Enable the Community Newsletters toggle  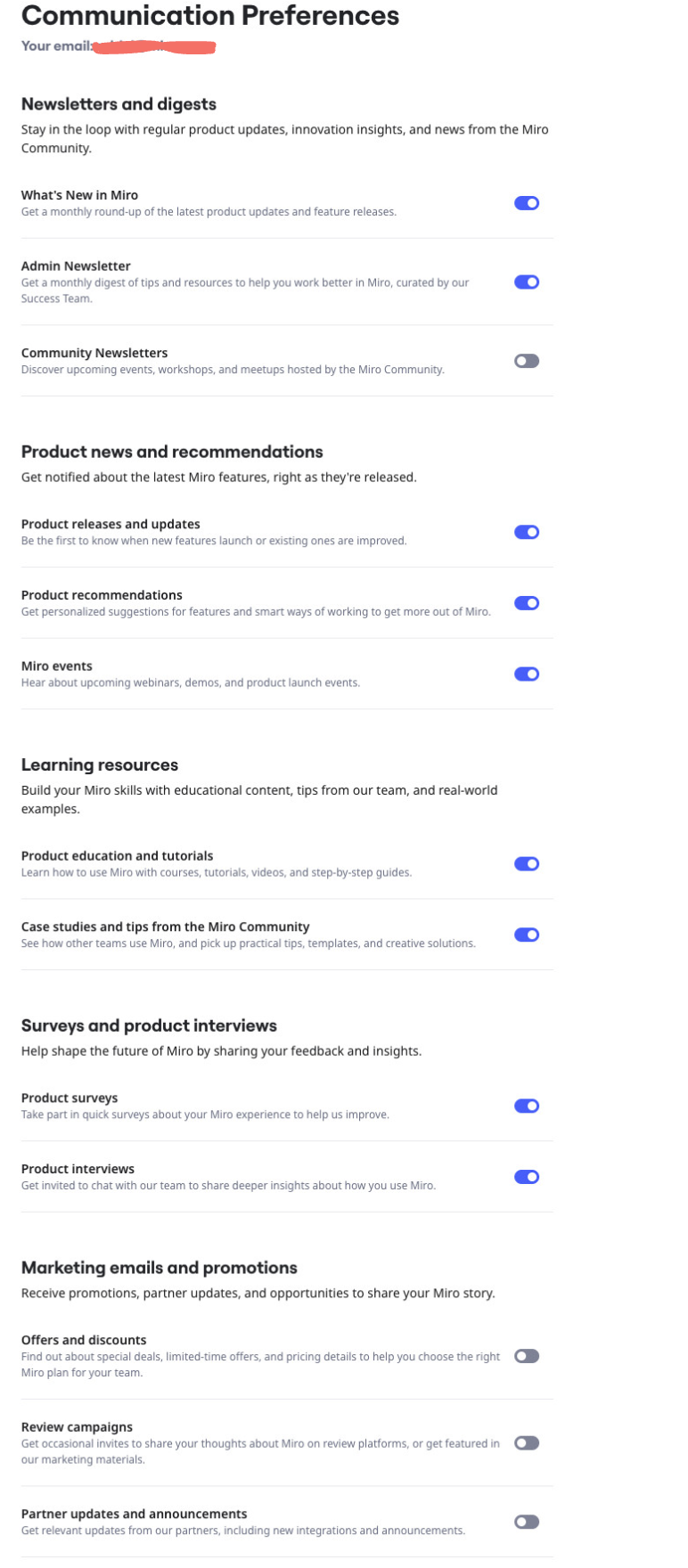[x=526, y=361]
